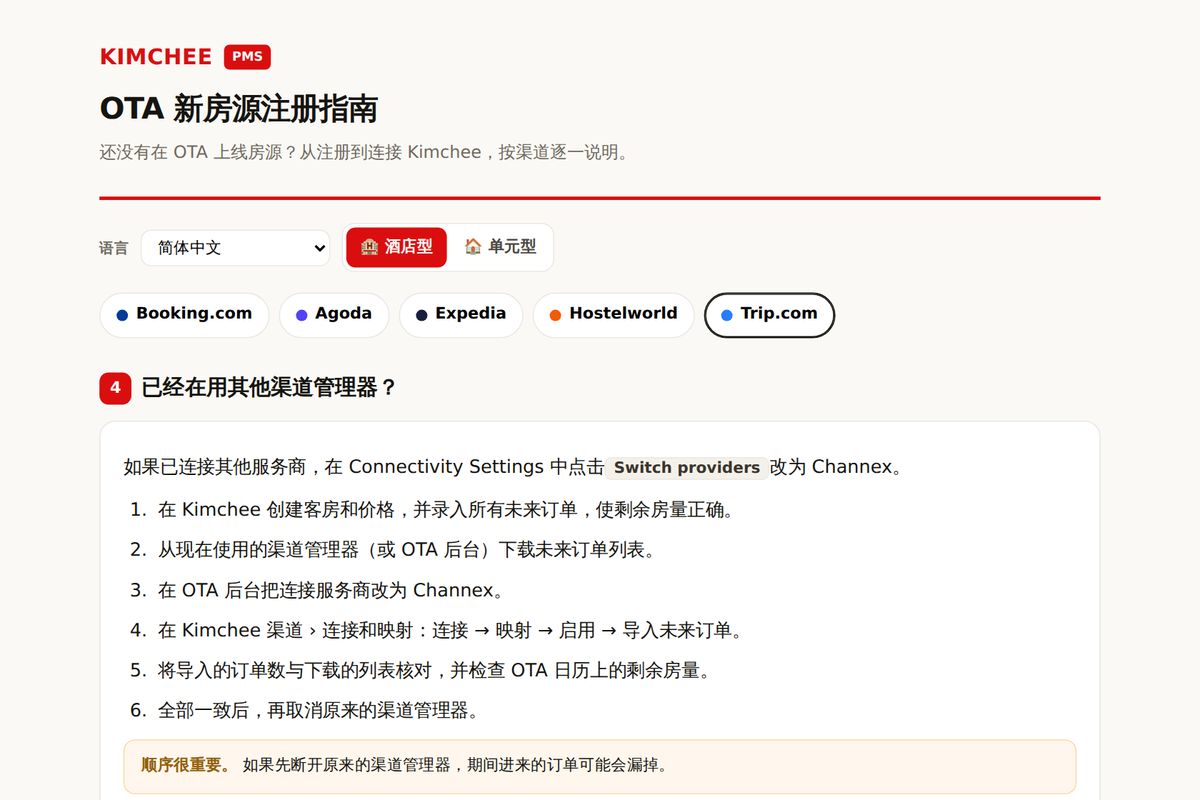1200x800 pixels.
Task: Open the 简体中文 language dropdown
Action: click(x=235, y=248)
